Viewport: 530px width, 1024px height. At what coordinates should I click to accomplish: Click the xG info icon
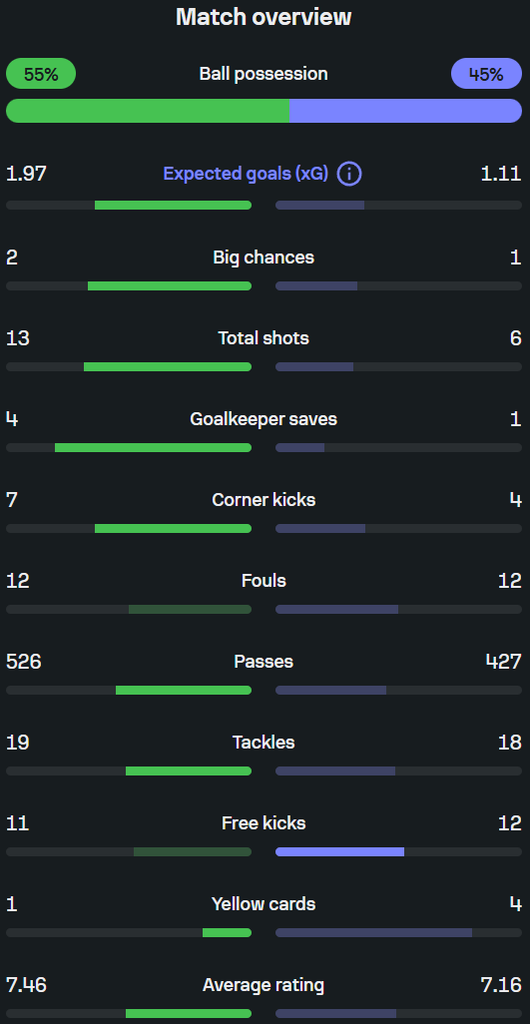pyautogui.click(x=349, y=174)
